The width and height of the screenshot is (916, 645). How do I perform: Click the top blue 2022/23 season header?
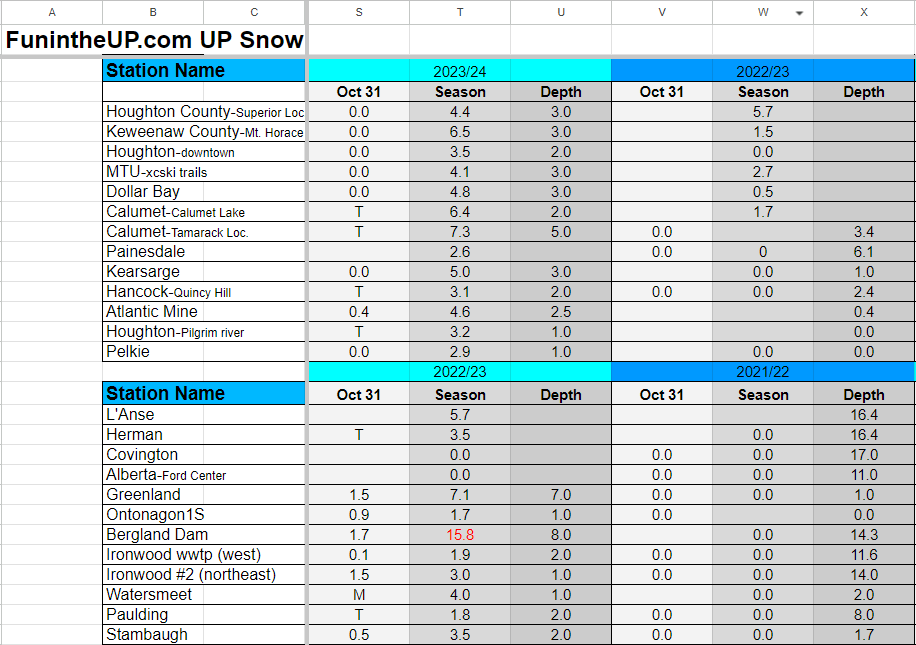point(763,71)
